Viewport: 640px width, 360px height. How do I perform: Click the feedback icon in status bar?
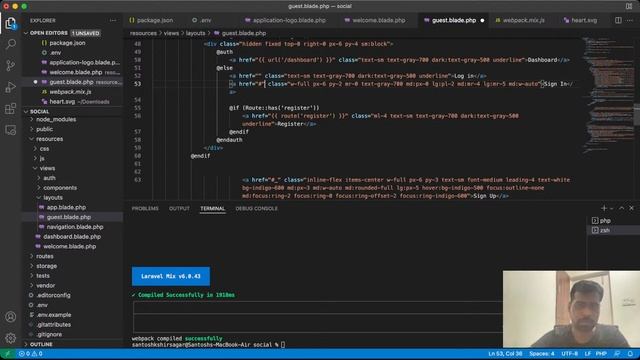(617, 354)
